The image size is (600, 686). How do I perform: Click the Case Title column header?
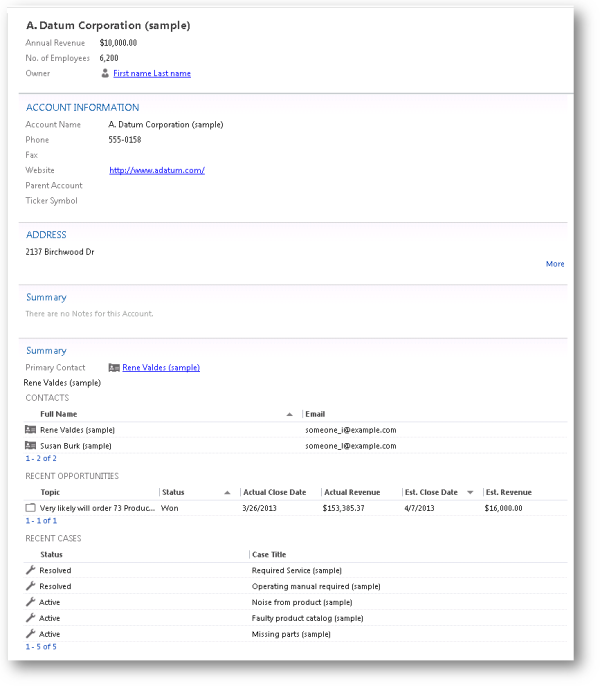[274, 554]
